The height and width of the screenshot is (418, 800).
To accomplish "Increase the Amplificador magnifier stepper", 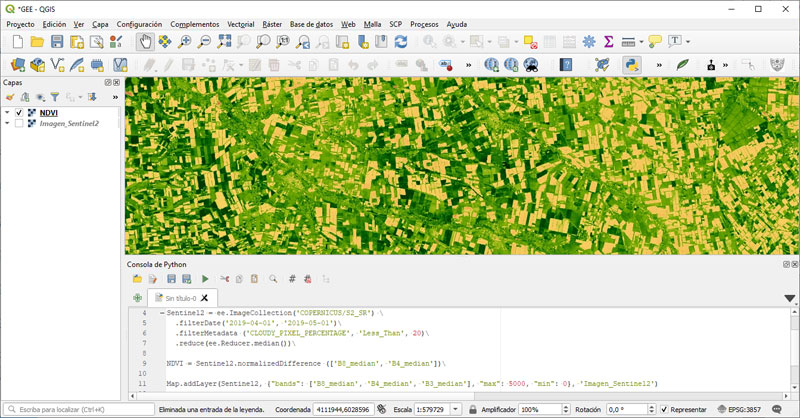I will (x=566, y=407).
